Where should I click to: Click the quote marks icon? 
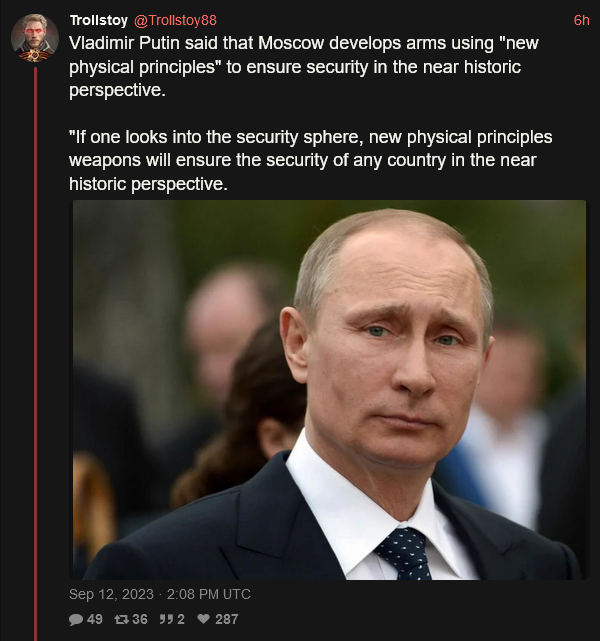tap(166, 620)
